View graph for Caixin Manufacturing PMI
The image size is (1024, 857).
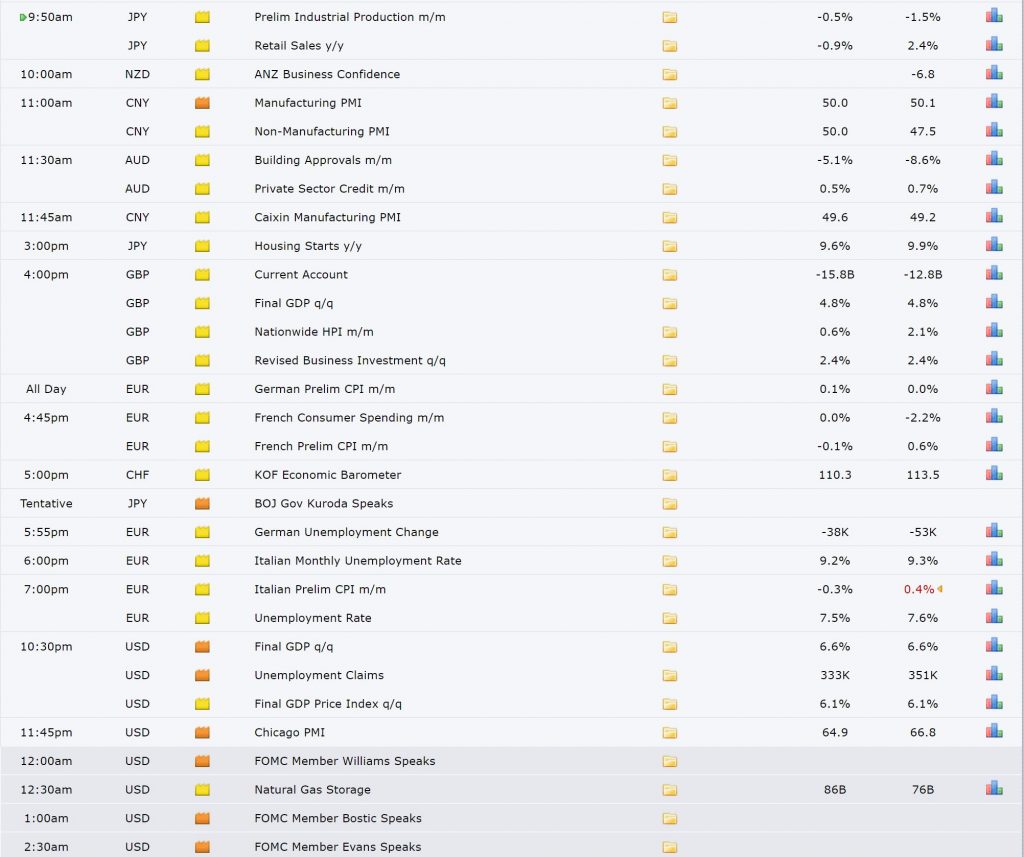[994, 216]
